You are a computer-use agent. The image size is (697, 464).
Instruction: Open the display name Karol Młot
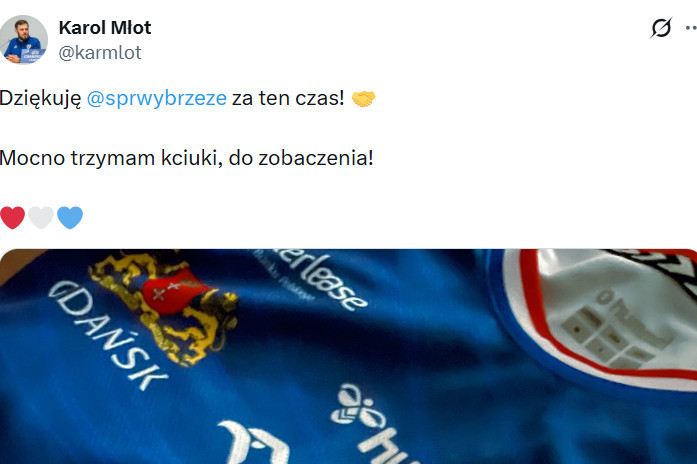click(105, 28)
